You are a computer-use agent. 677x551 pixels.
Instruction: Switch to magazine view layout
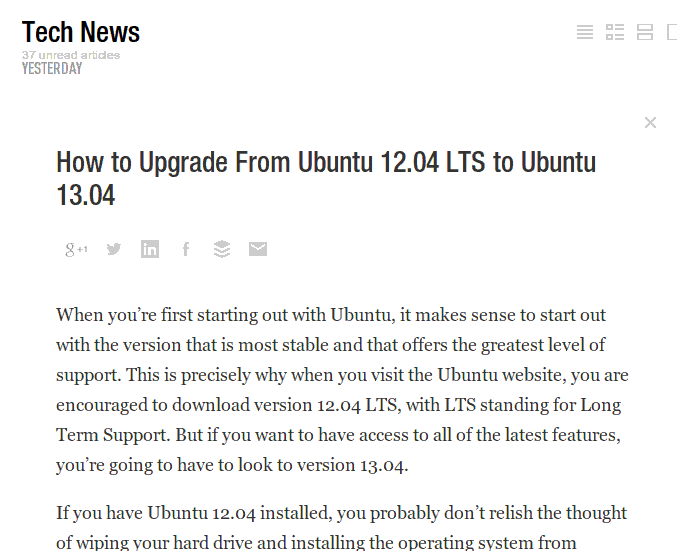615,32
